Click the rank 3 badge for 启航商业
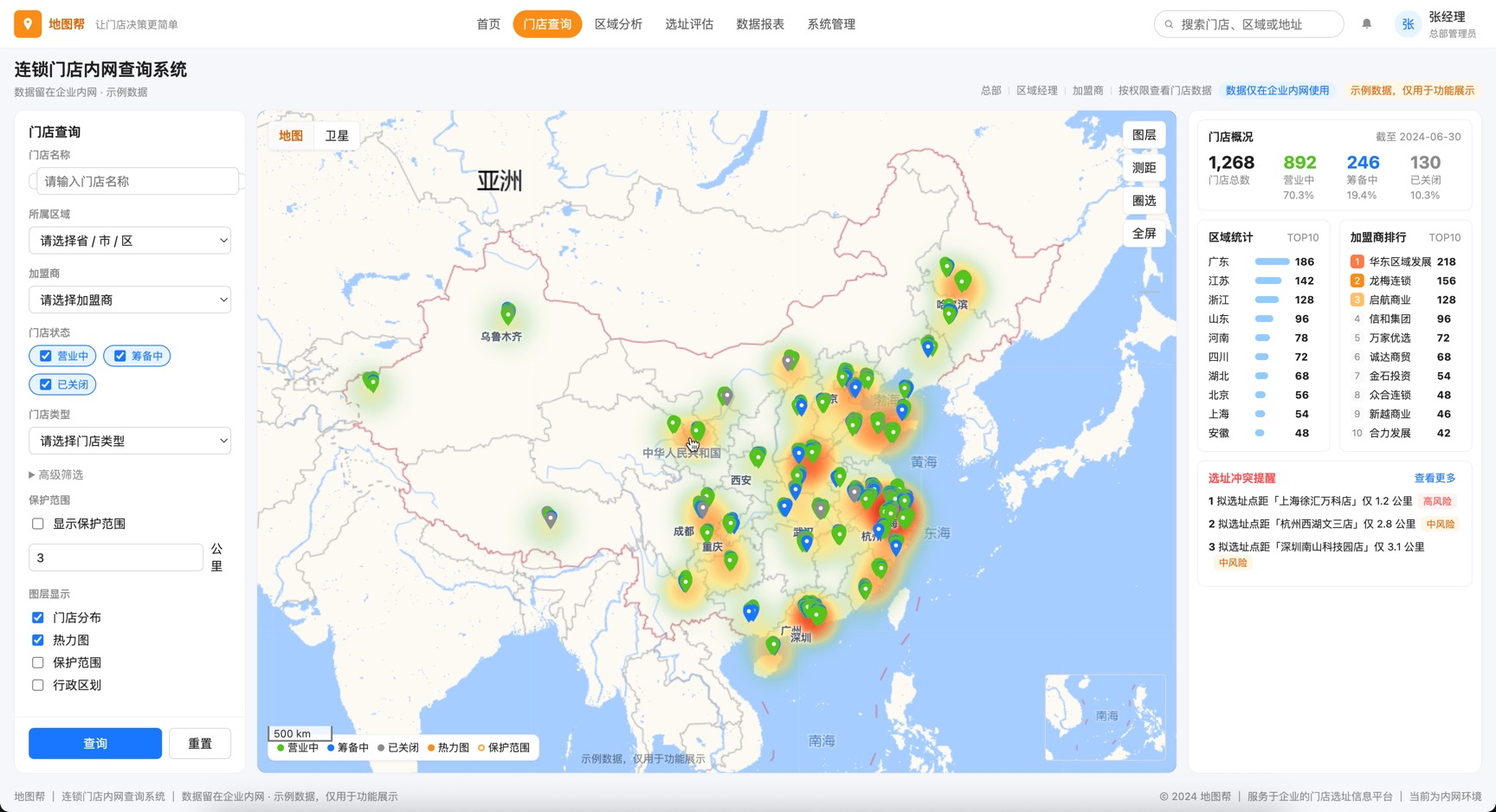The image size is (1496, 812). 1357,300
